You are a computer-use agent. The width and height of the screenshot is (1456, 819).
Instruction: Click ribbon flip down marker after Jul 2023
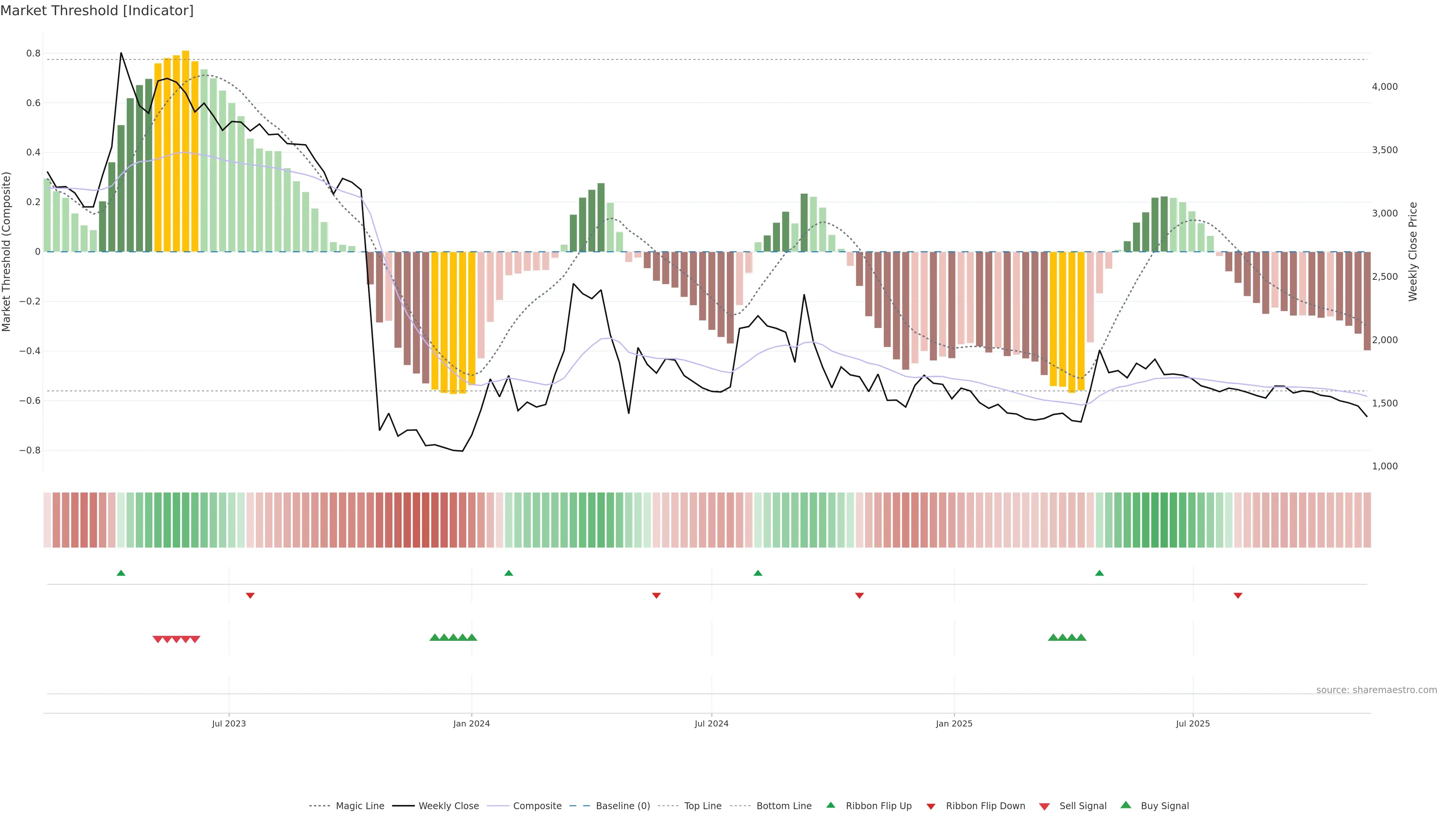[250, 595]
